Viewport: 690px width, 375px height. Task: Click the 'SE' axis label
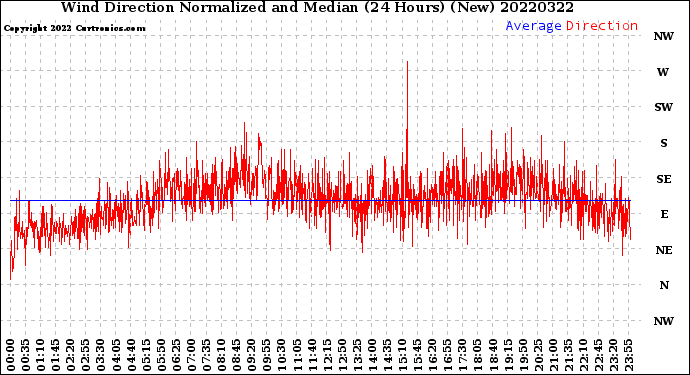pyautogui.click(x=664, y=179)
